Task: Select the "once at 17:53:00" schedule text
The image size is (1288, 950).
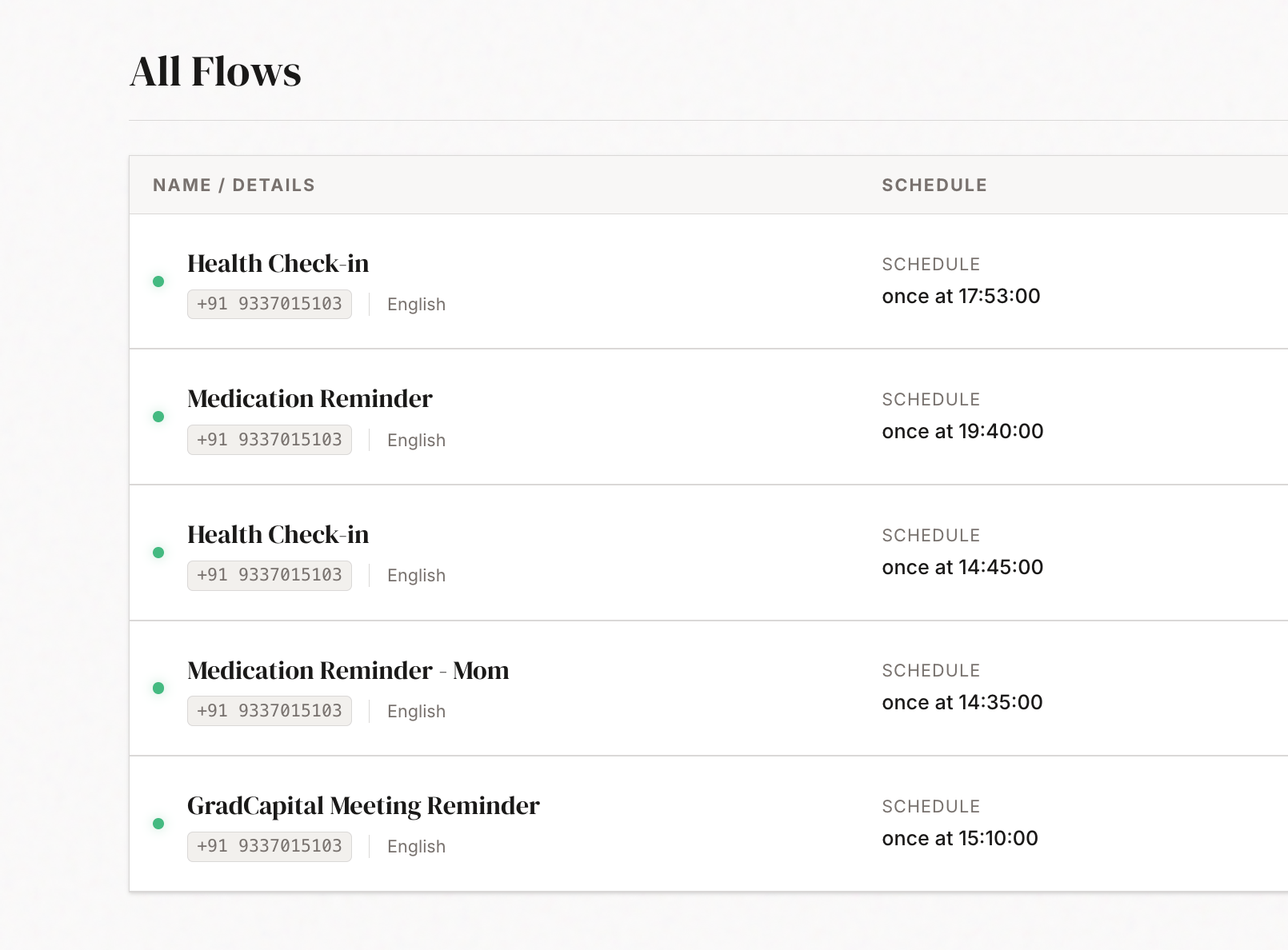Action: pos(961,297)
